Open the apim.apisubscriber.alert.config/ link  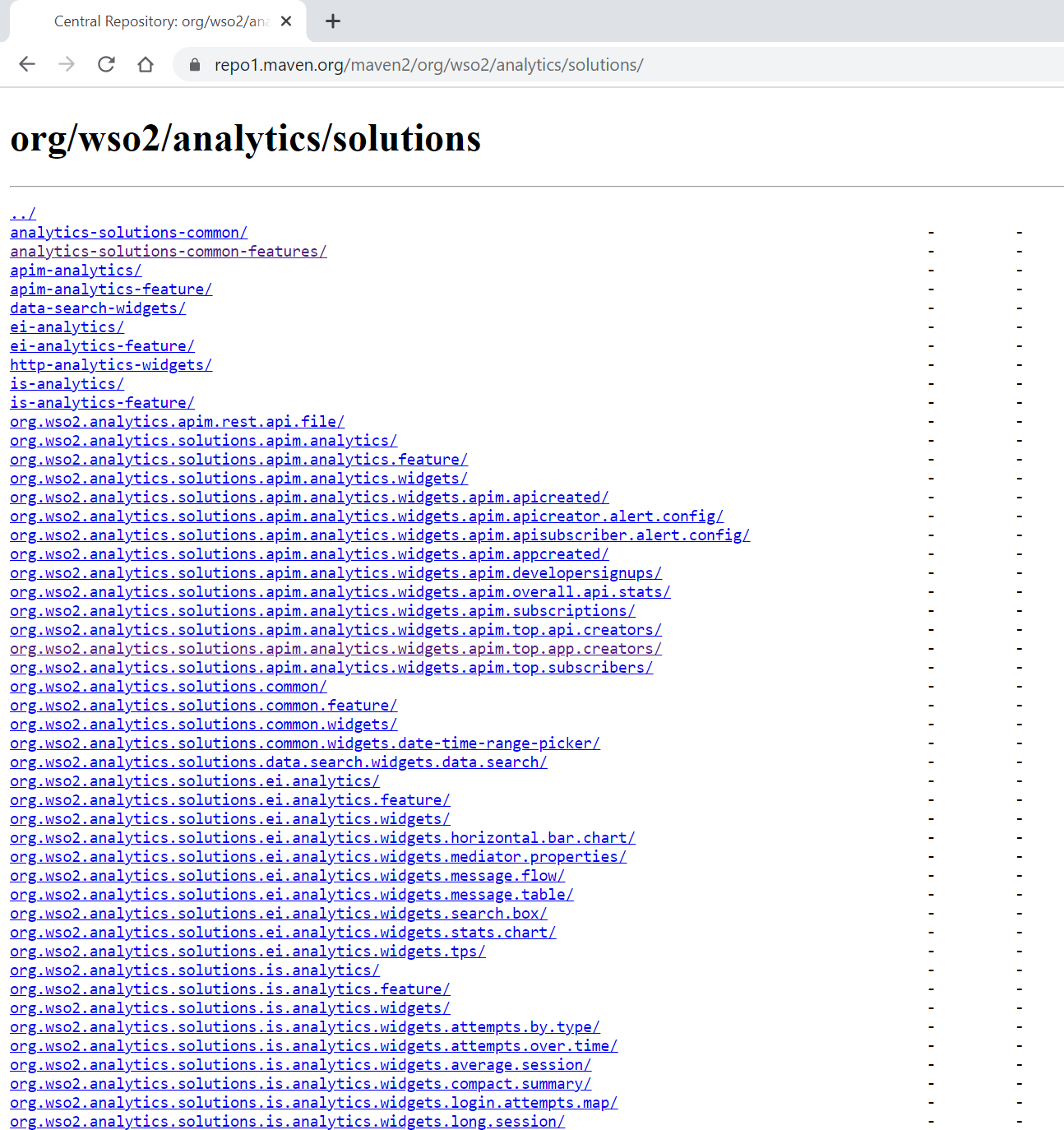[380, 535]
